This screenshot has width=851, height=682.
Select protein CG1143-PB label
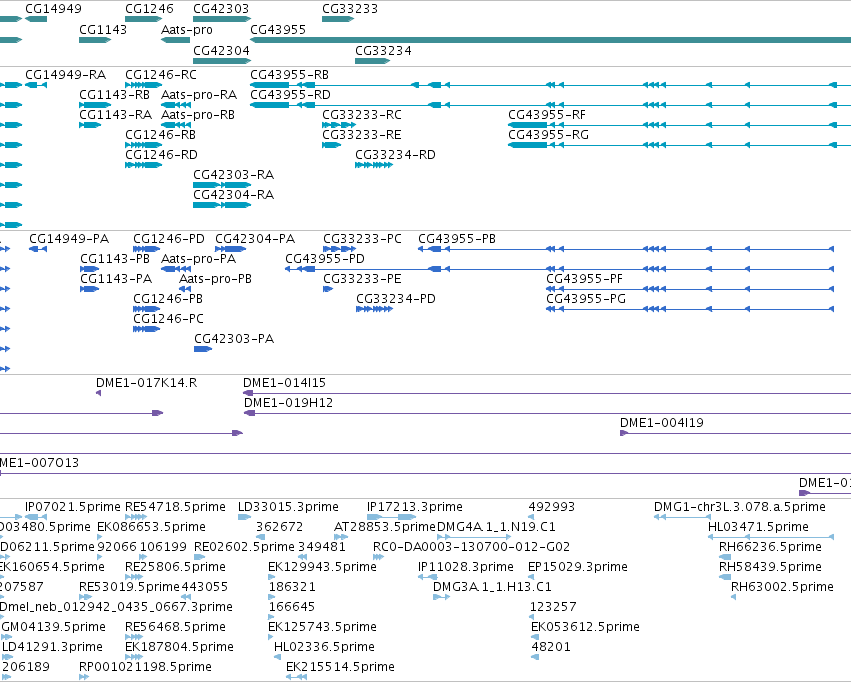click(x=115, y=259)
